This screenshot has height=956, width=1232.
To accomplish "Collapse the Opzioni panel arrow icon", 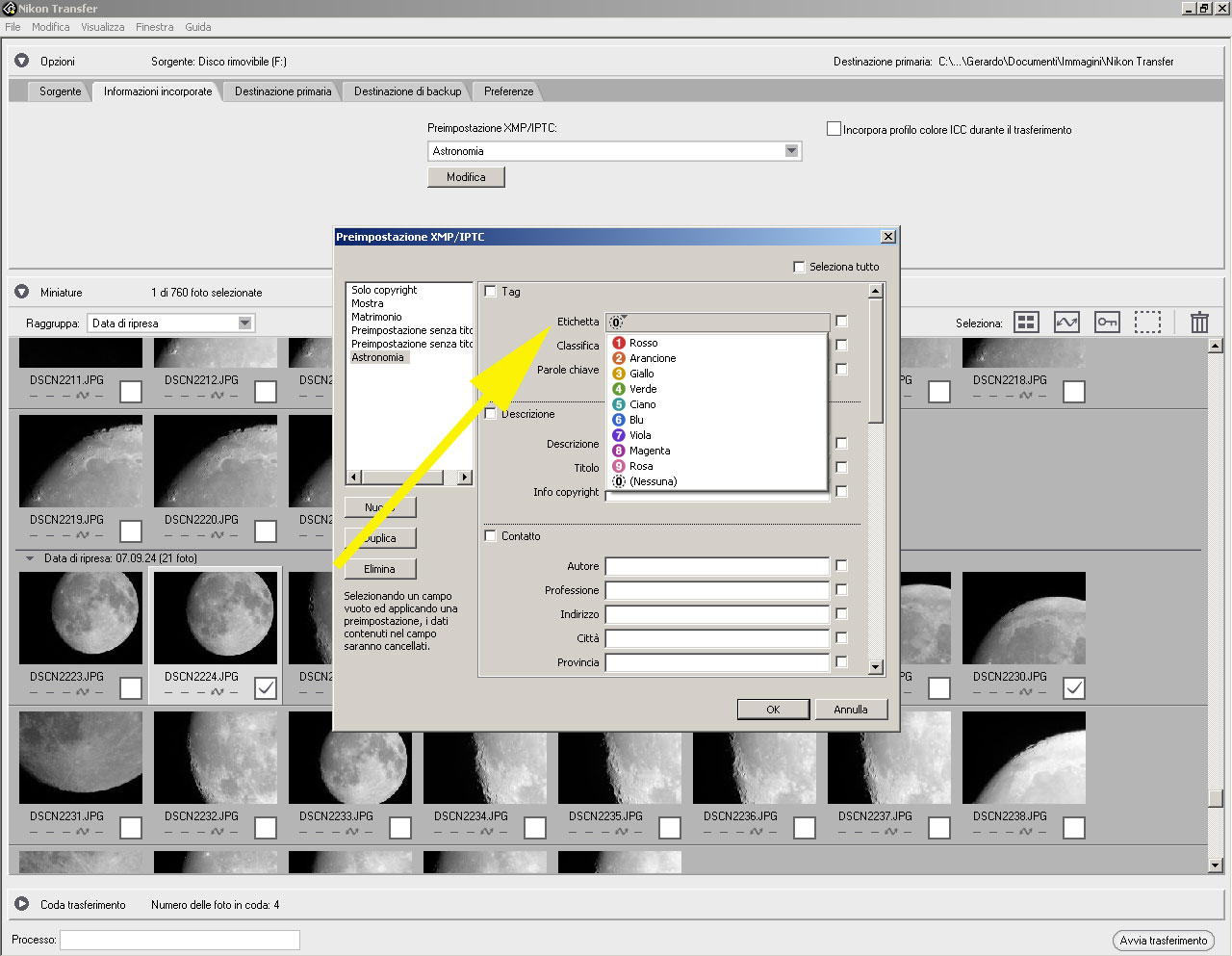I will click(21, 61).
